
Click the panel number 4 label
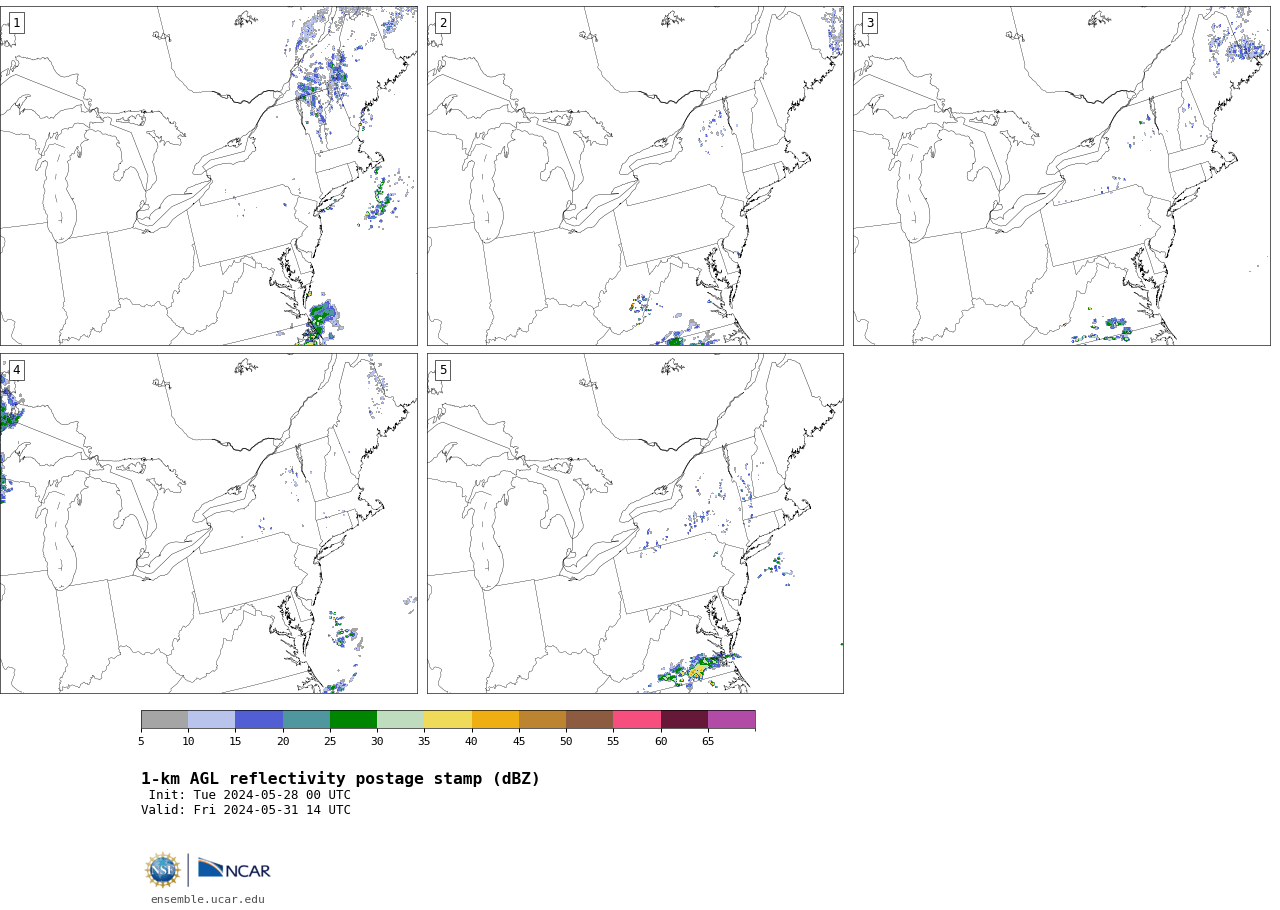[16, 370]
